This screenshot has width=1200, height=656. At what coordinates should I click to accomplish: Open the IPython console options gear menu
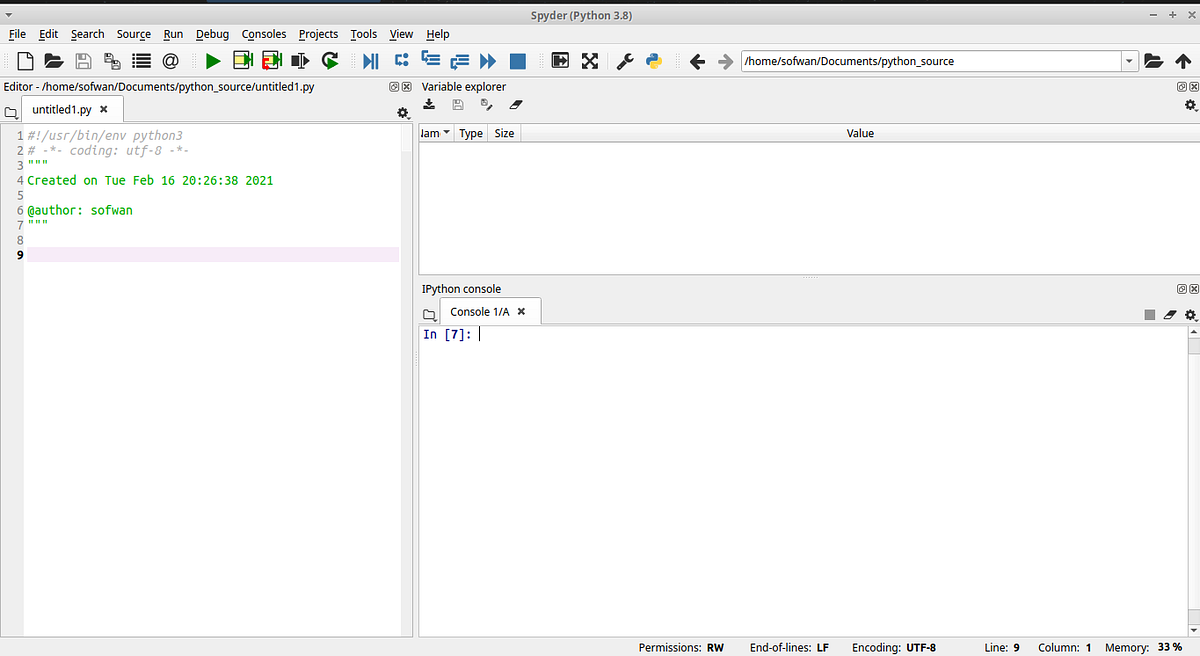pos(1190,314)
